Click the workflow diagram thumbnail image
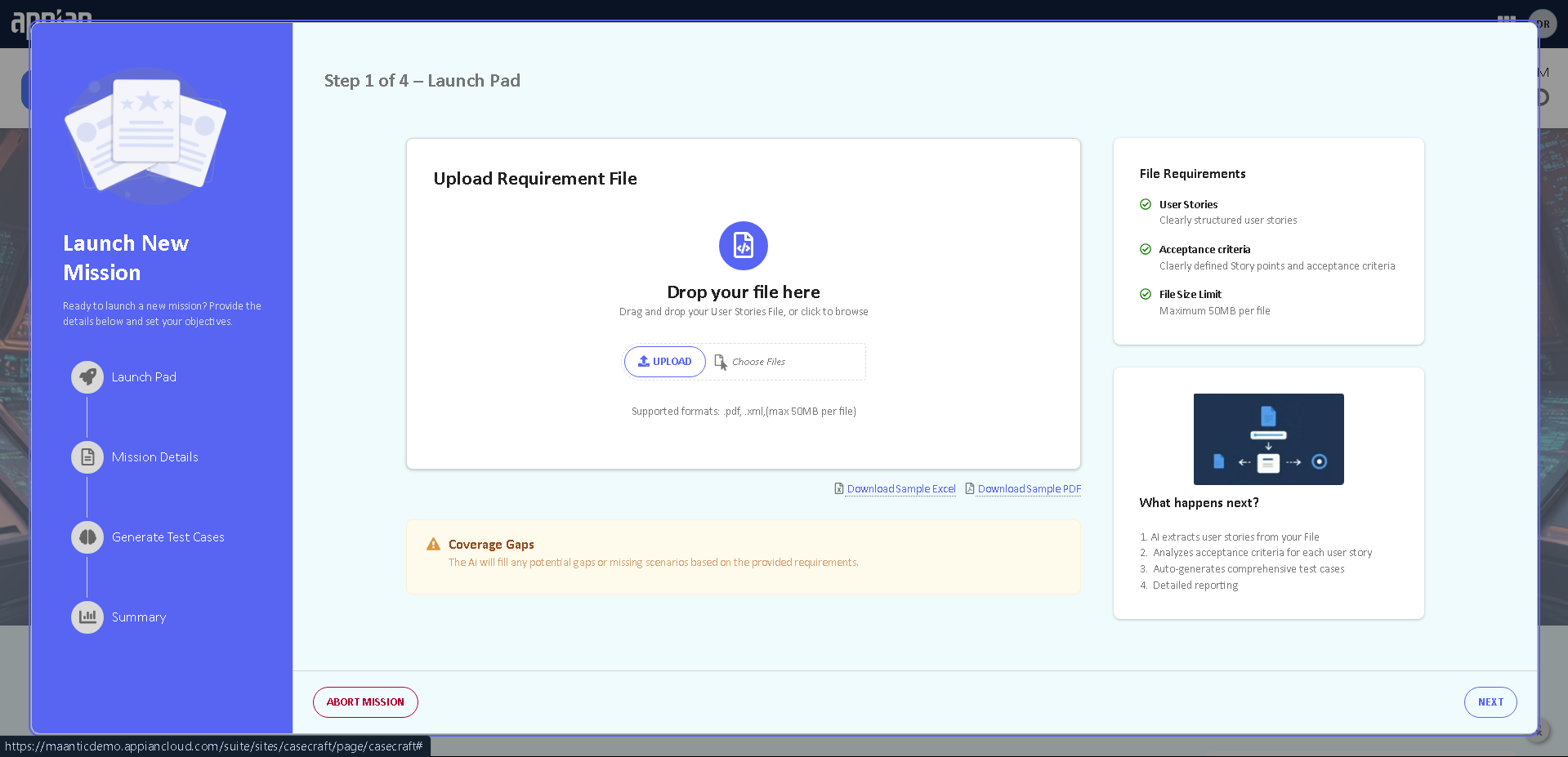1568x757 pixels. 1268,439
